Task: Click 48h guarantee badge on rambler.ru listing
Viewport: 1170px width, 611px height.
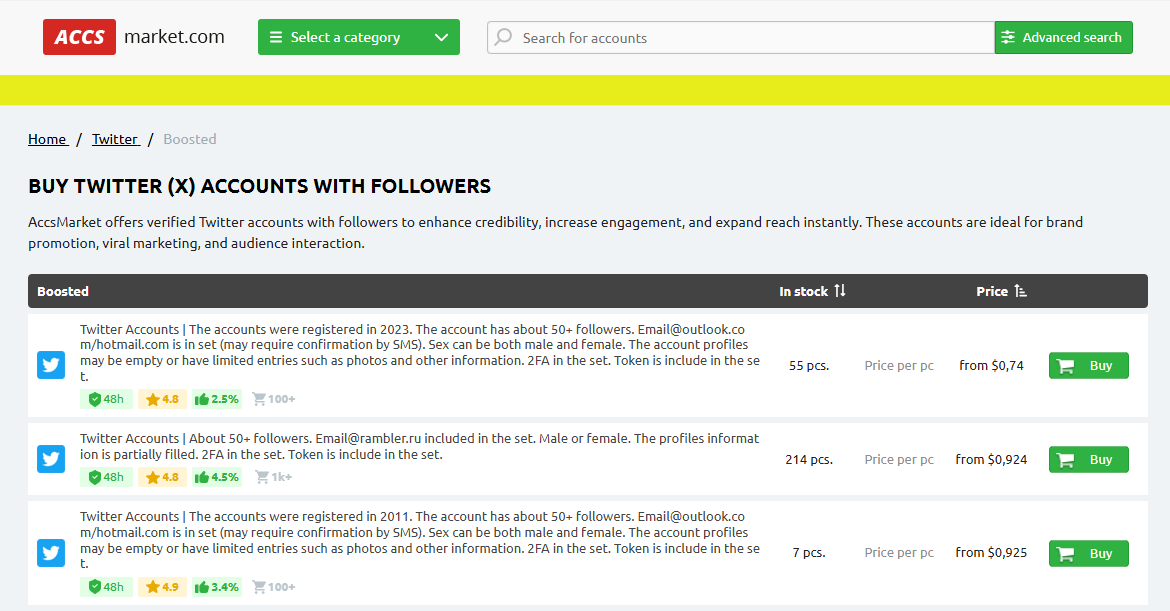Action: (106, 477)
